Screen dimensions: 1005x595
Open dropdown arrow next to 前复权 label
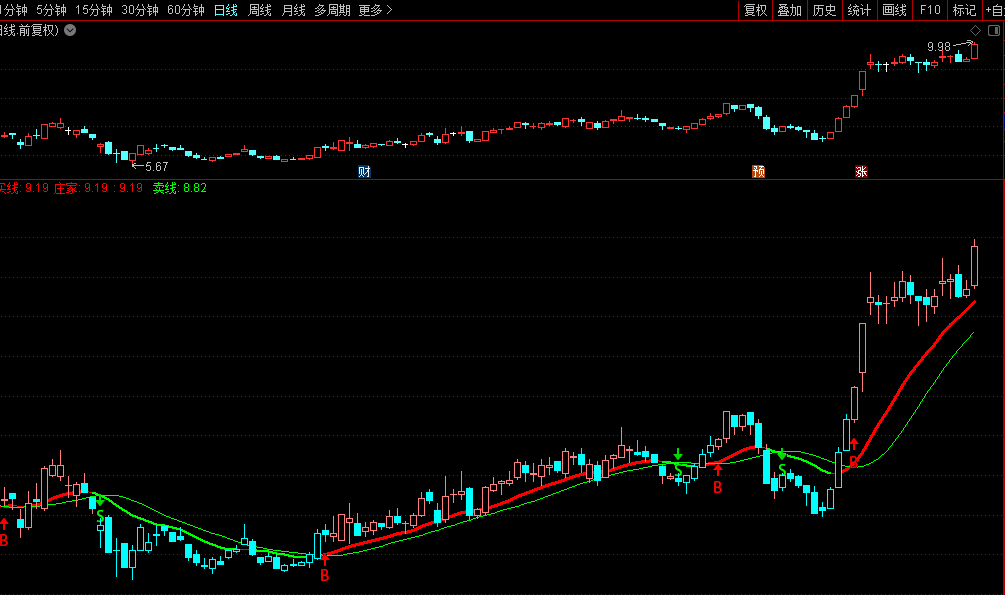(x=70, y=30)
